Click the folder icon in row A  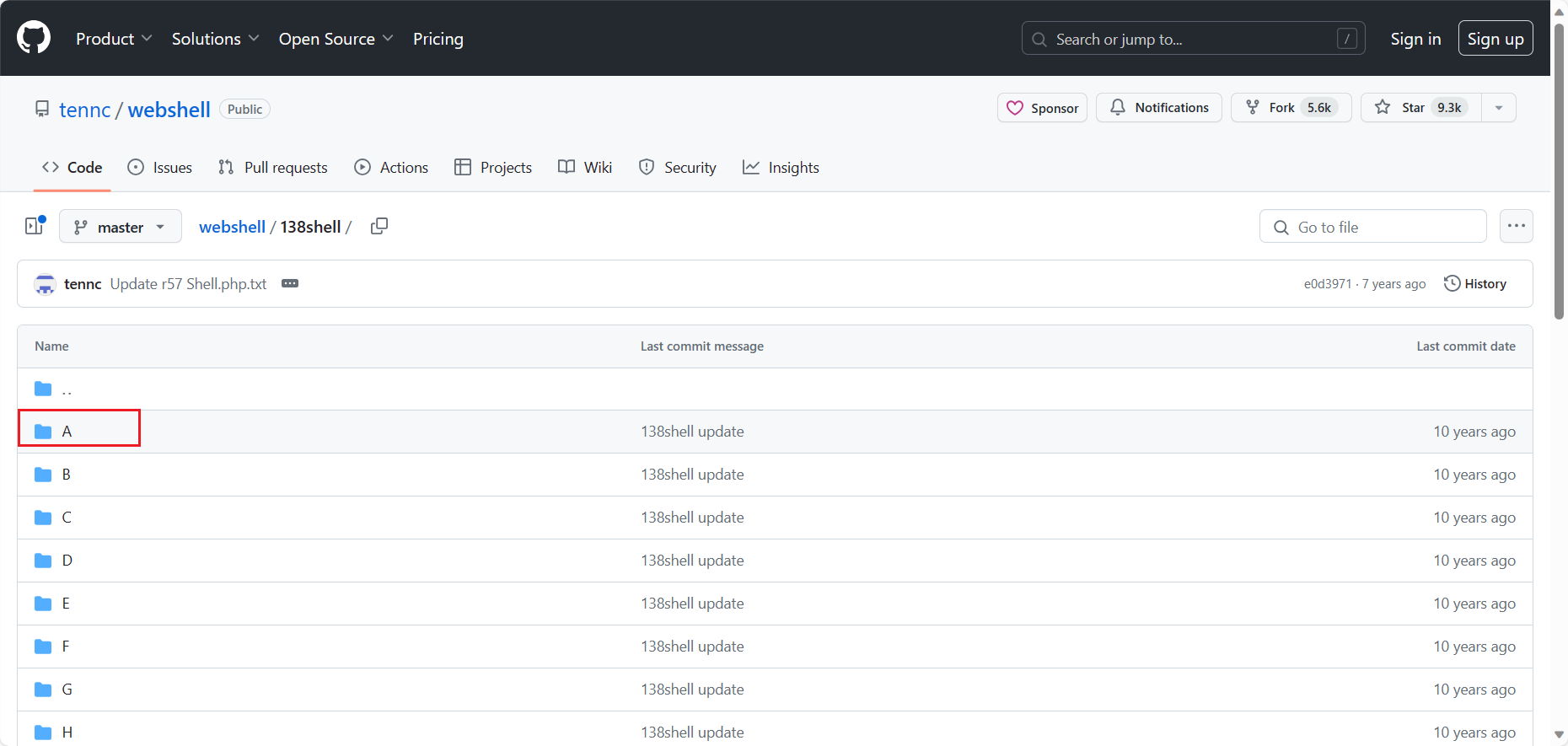43,432
